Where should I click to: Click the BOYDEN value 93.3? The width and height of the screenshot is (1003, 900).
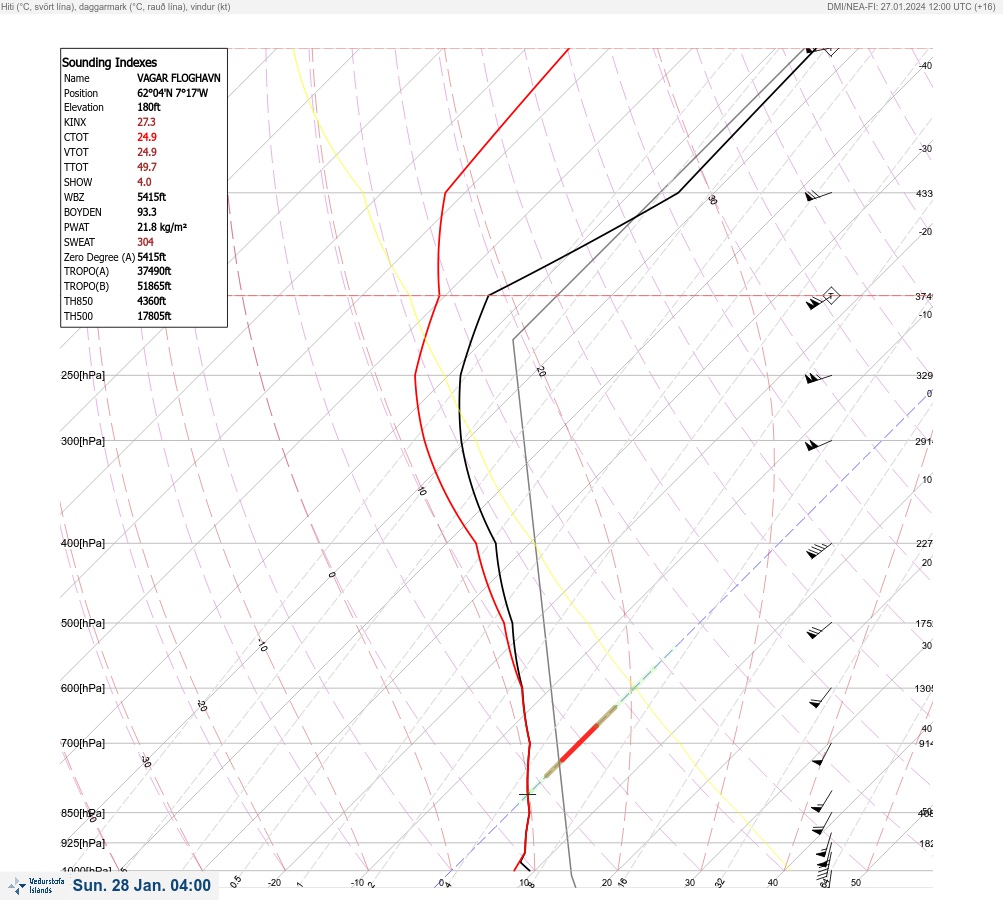click(x=146, y=212)
